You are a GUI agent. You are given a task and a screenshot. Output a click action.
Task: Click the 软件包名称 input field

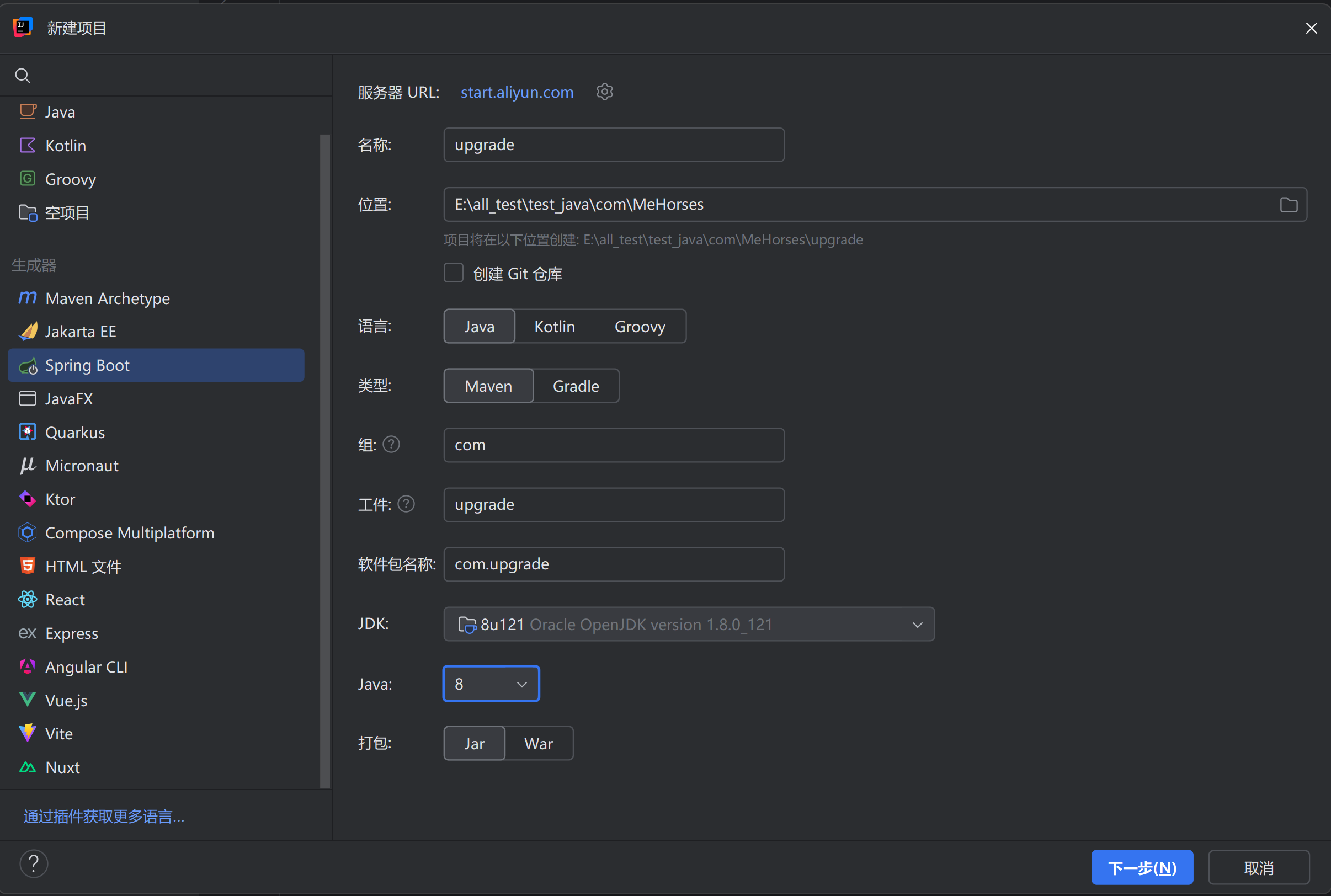[x=613, y=564]
